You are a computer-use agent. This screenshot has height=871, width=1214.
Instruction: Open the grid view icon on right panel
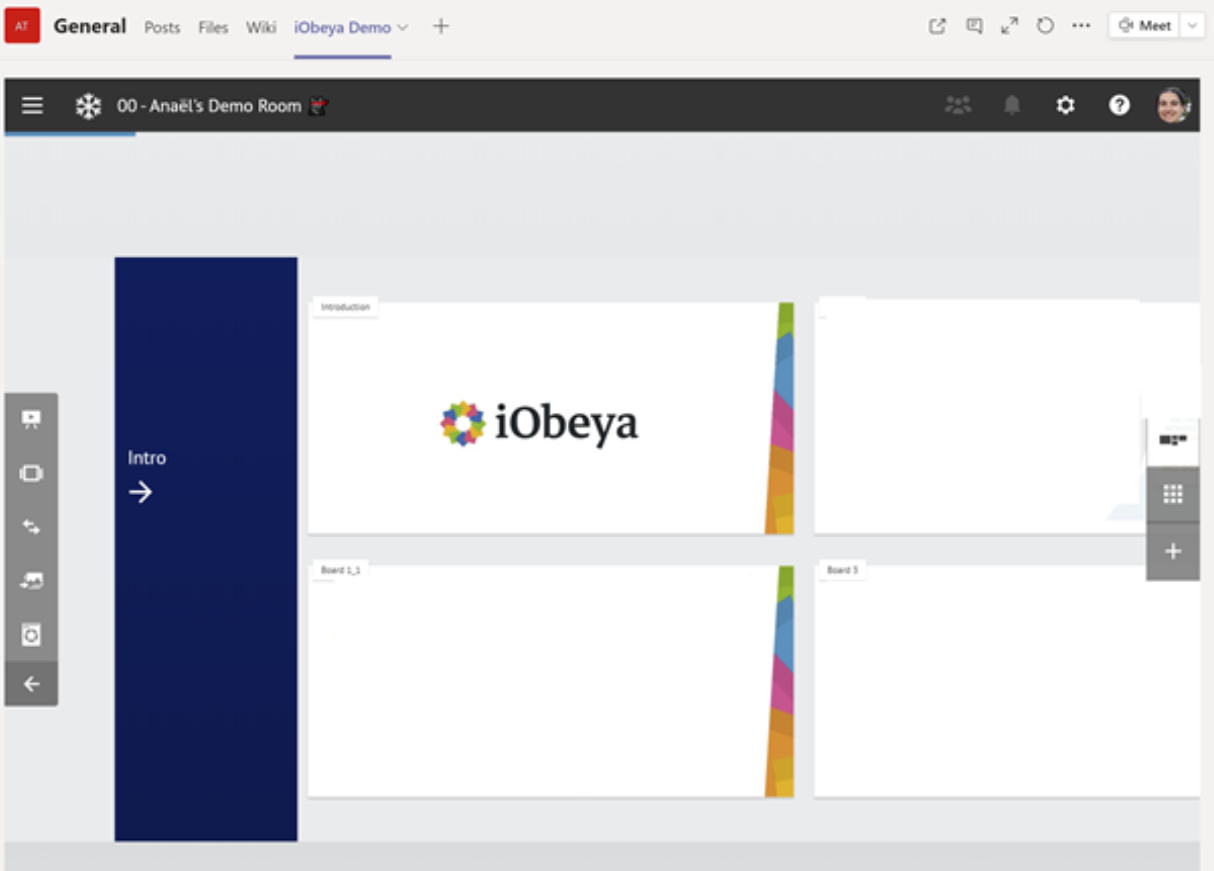[1171, 494]
